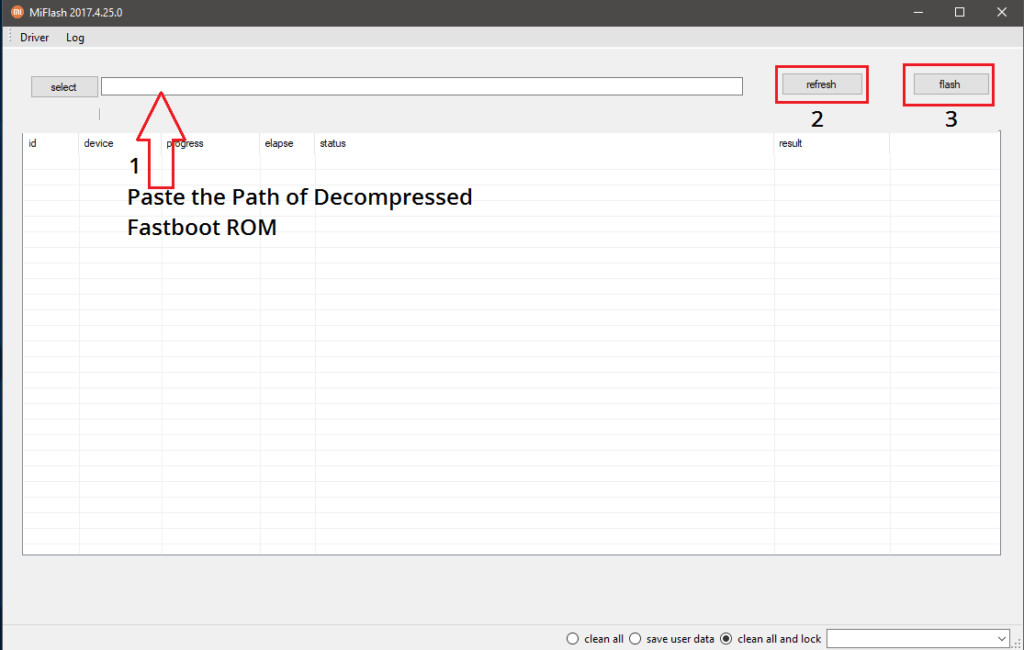
Task: Click the 'status' column header
Action: pyautogui.click(x=544, y=143)
